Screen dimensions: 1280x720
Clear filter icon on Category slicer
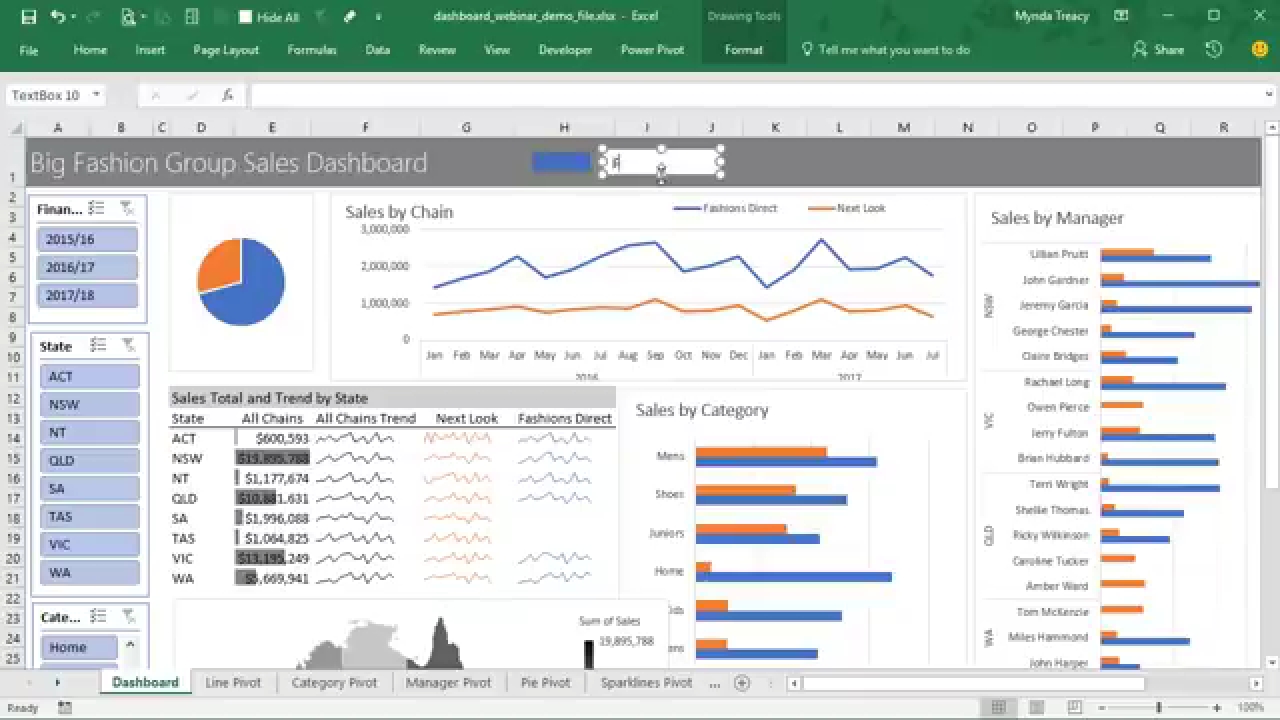tap(128, 616)
